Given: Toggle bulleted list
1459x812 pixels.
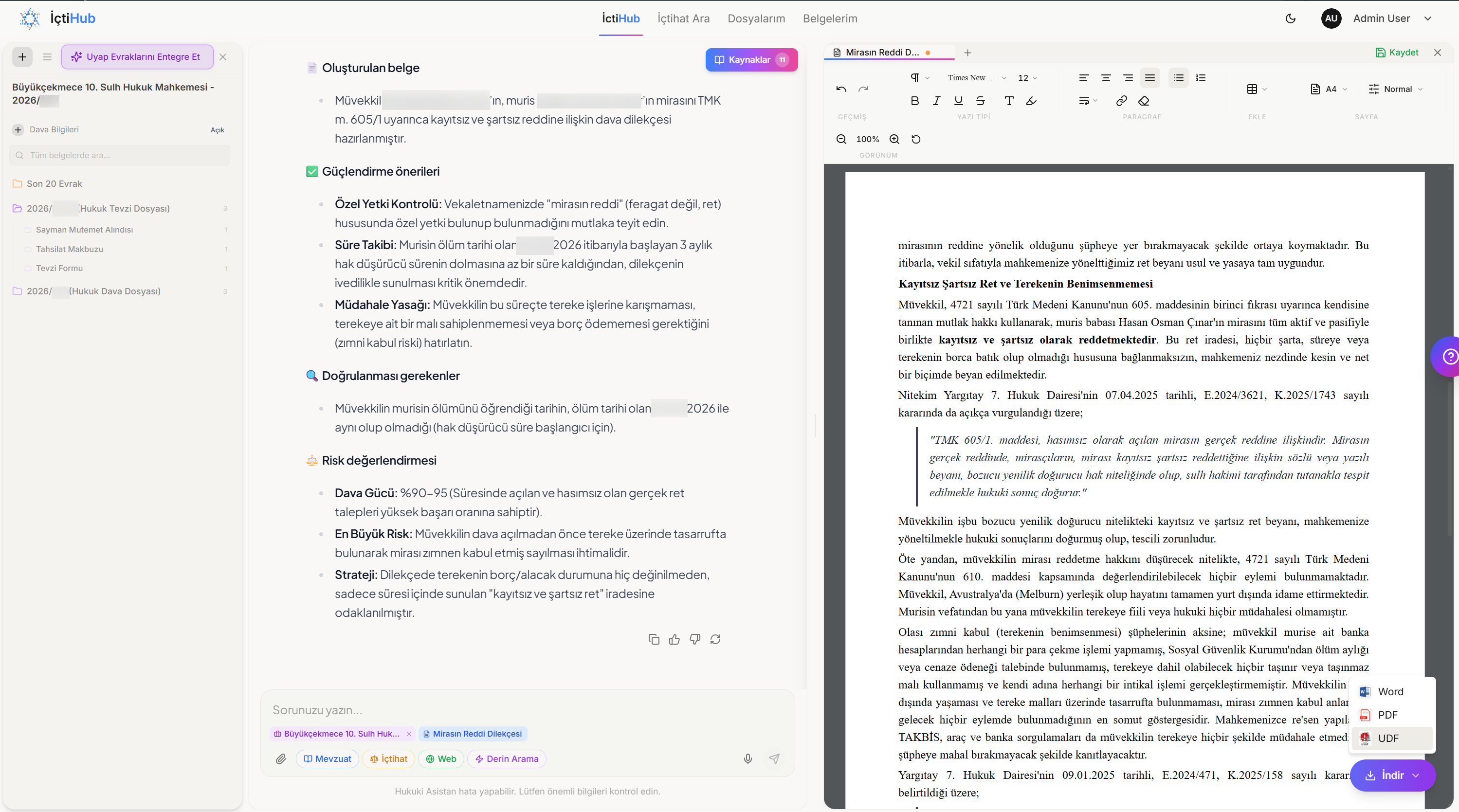Looking at the screenshot, I should point(1179,77).
